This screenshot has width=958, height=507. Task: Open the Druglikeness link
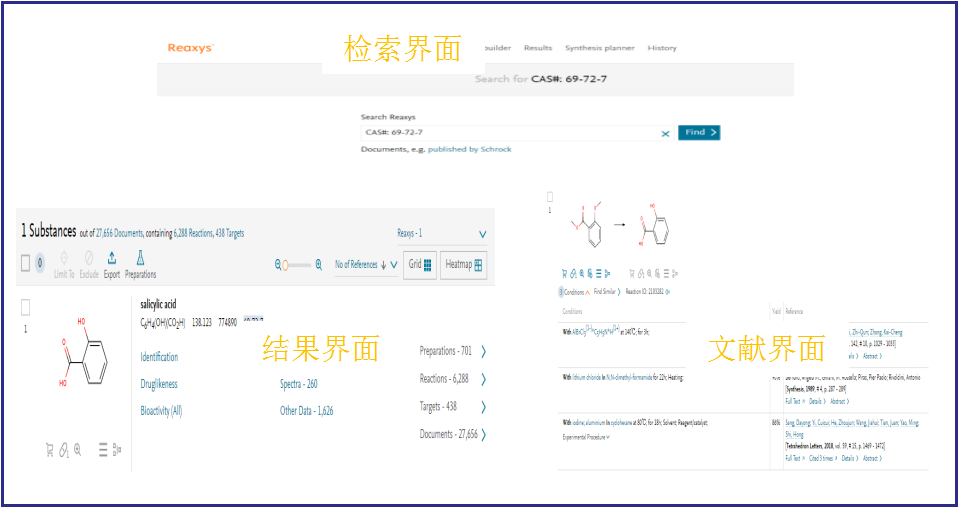159,384
